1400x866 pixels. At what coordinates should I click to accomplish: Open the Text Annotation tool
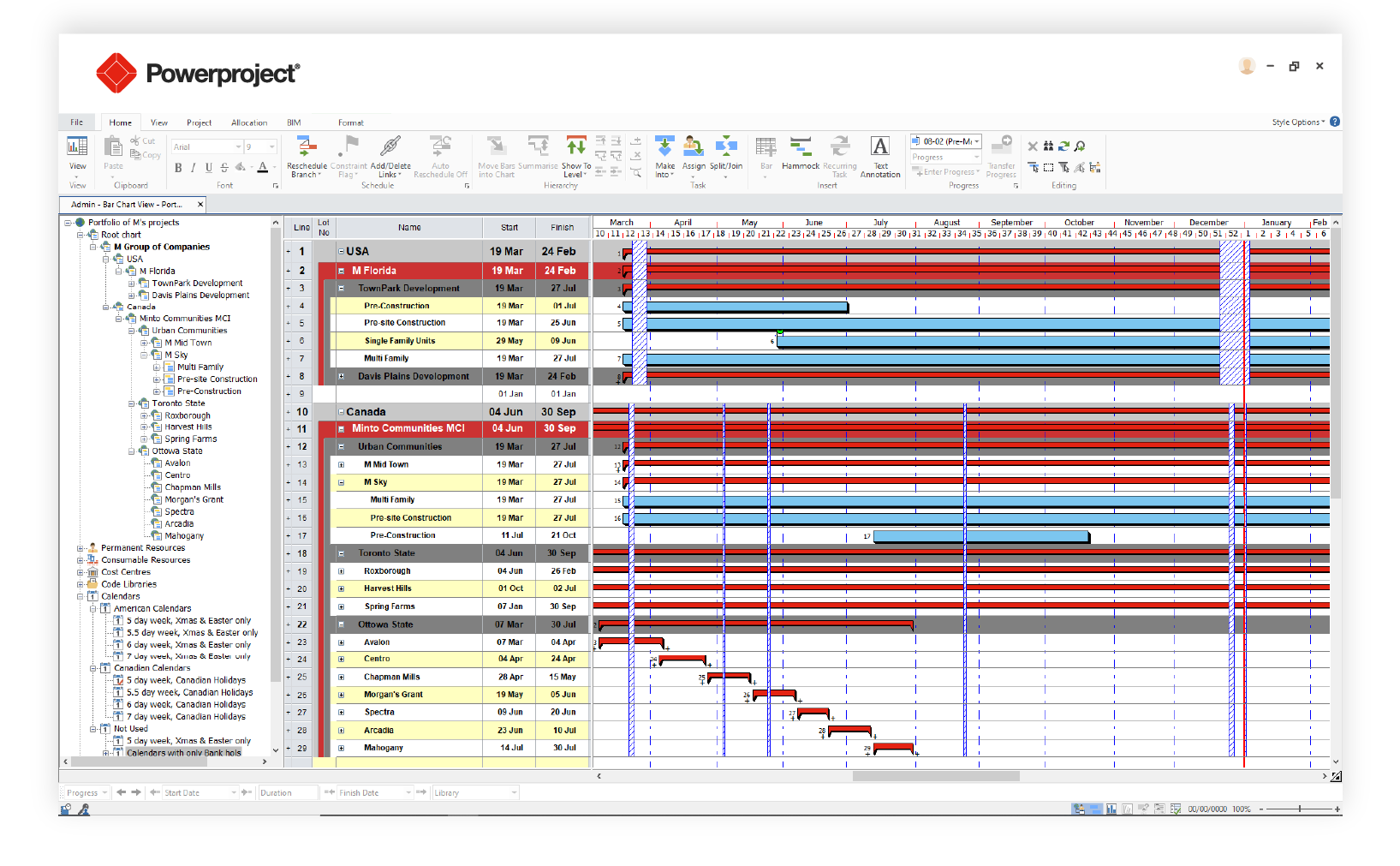[x=880, y=146]
